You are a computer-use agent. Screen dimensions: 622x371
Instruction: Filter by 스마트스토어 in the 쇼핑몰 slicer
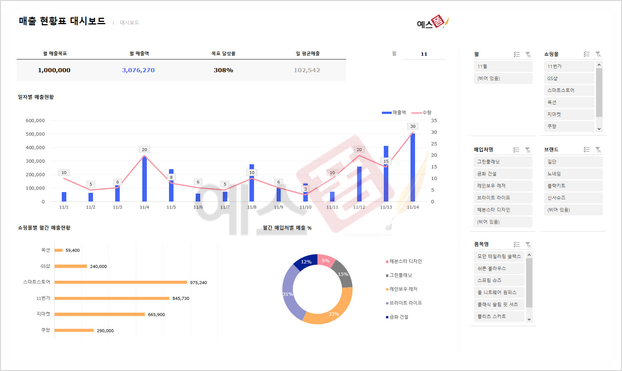tap(569, 90)
